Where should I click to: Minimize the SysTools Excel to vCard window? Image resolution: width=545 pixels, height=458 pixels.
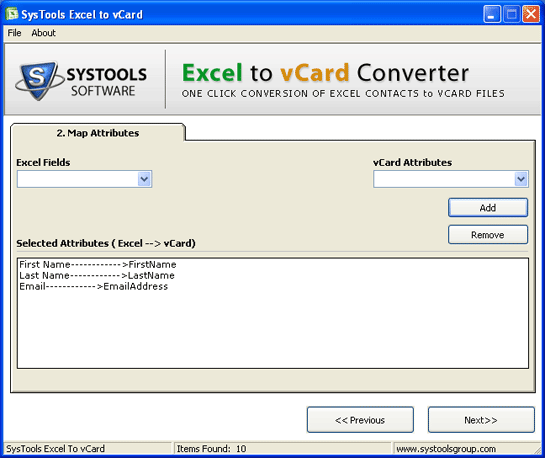click(491, 15)
